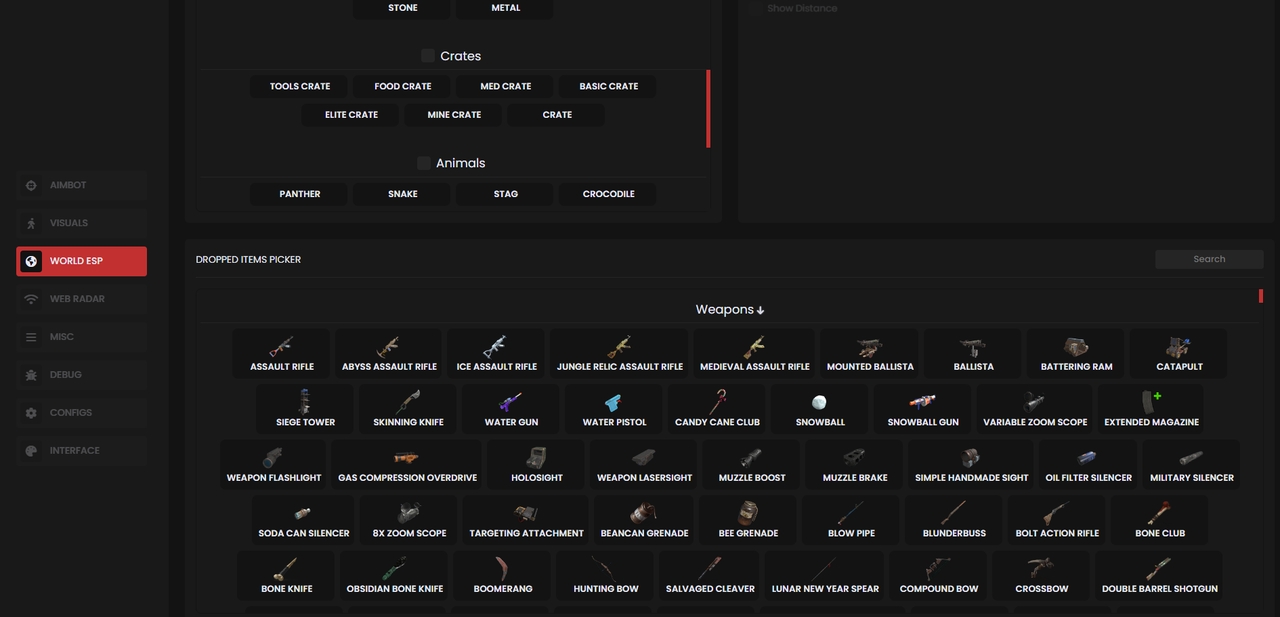This screenshot has width=1280, height=617.
Task: Toggle the Animals checkbox
Action: [x=424, y=163]
